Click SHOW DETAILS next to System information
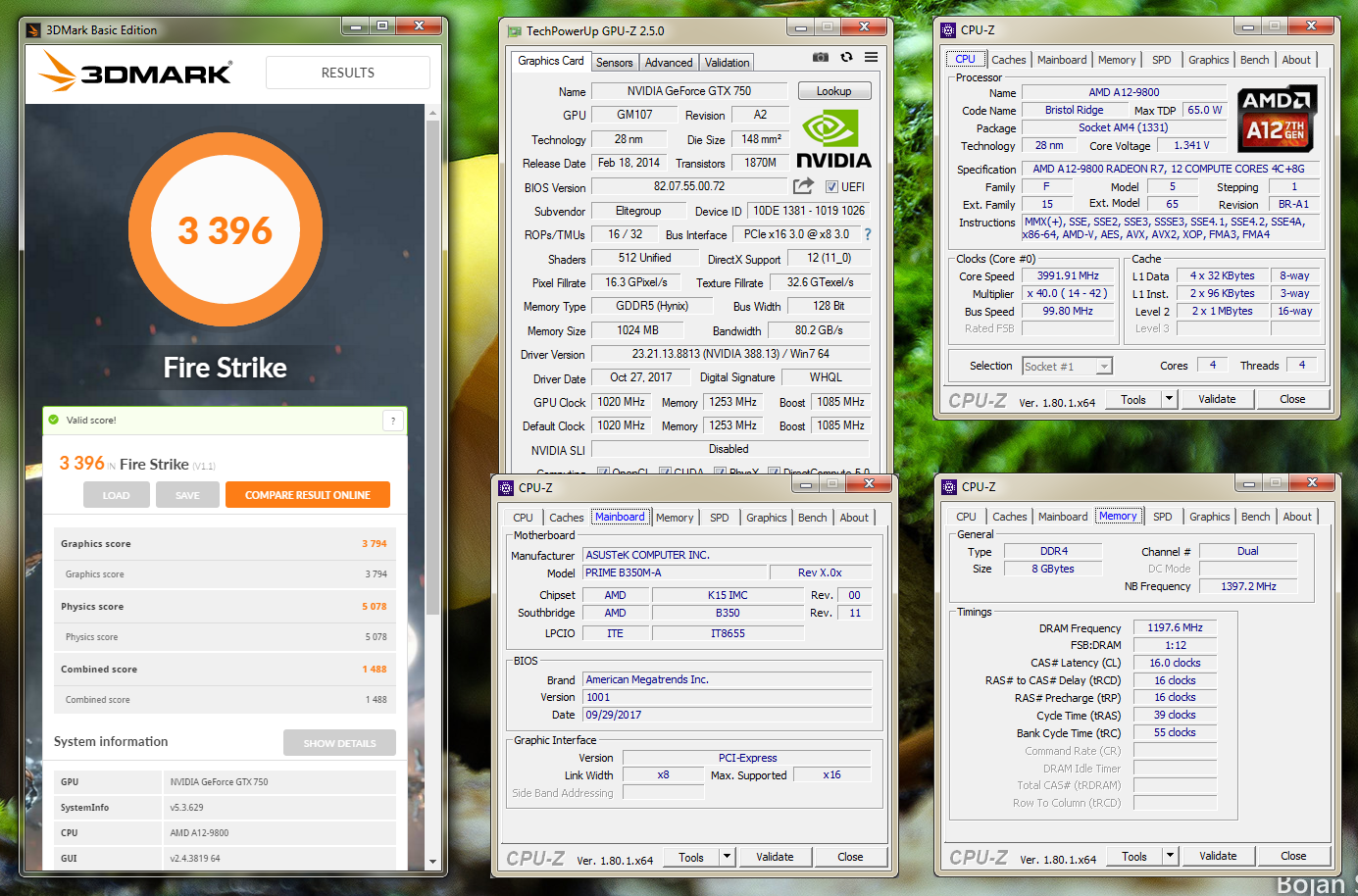This screenshot has height=896, width=1358. pyautogui.click(x=339, y=743)
